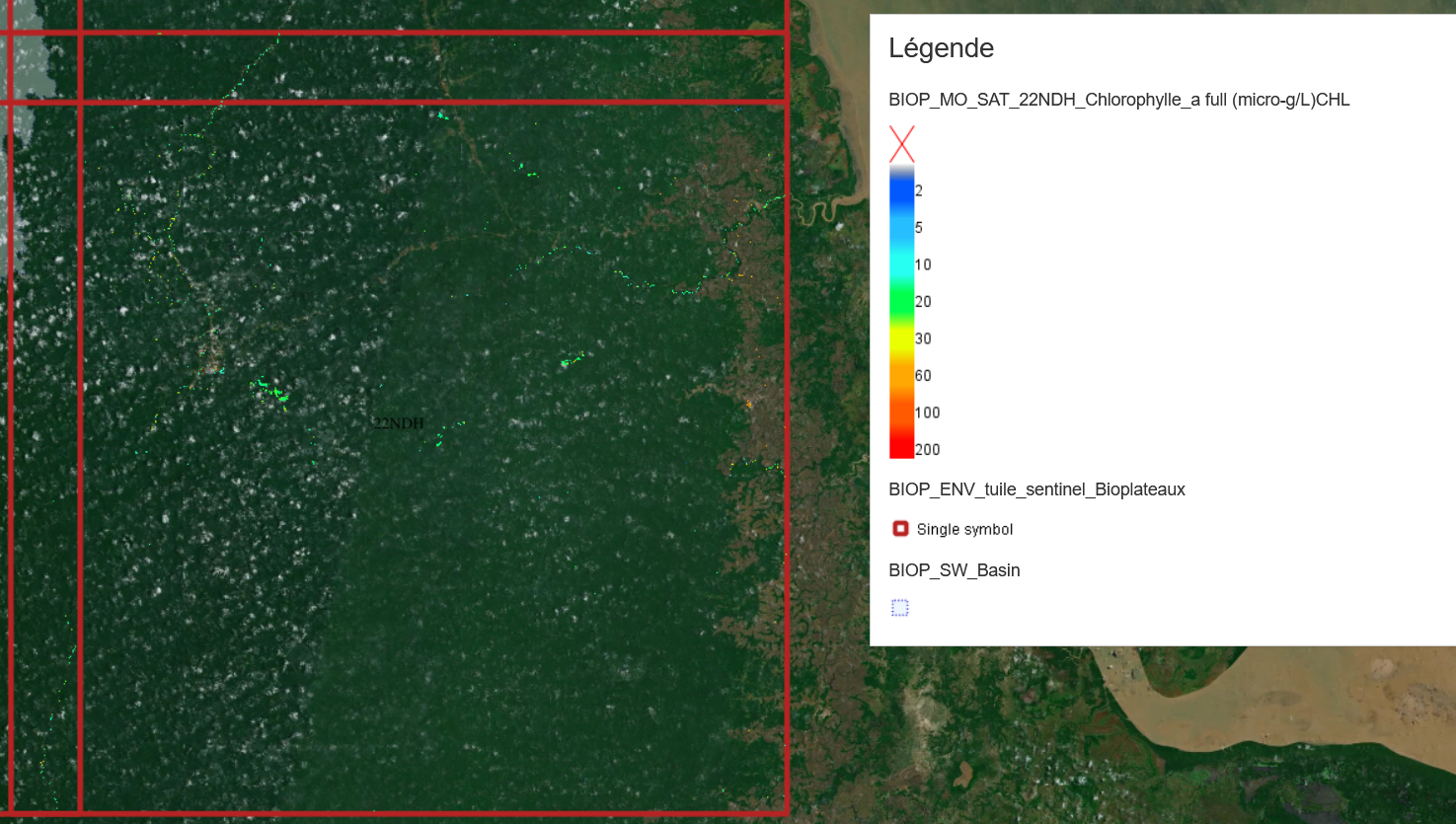The image size is (1456, 824).
Task: Select the BIOP_MO_SAT_22NDH_Chlorophylle_a layer title
Action: coord(1118,100)
